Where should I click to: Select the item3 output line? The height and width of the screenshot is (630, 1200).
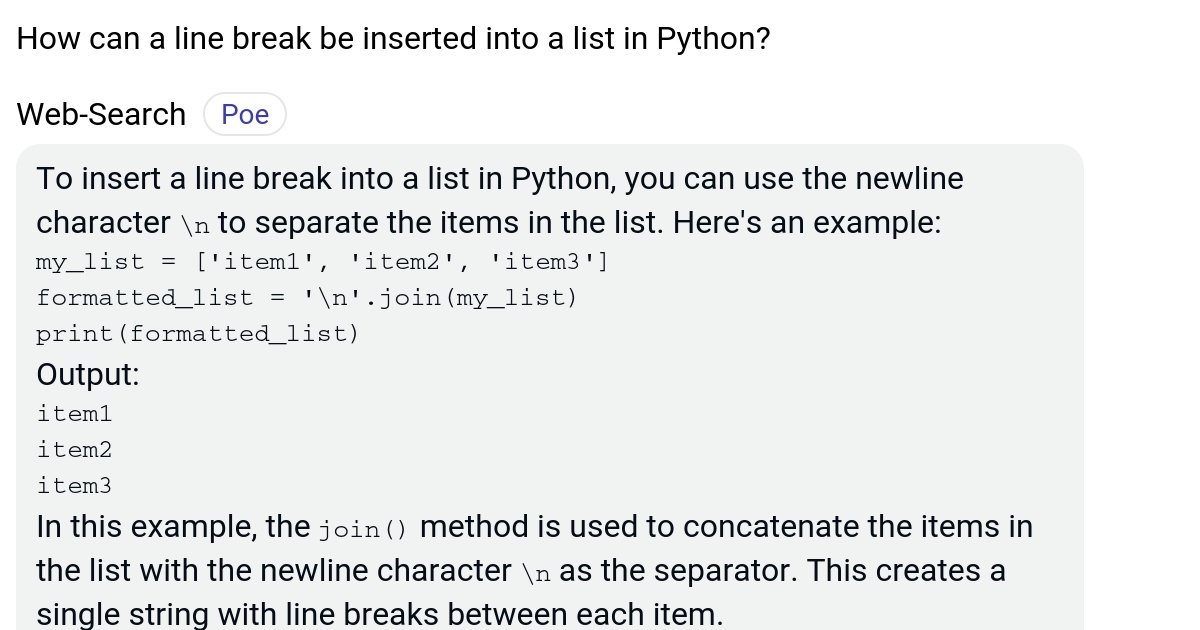(74, 485)
